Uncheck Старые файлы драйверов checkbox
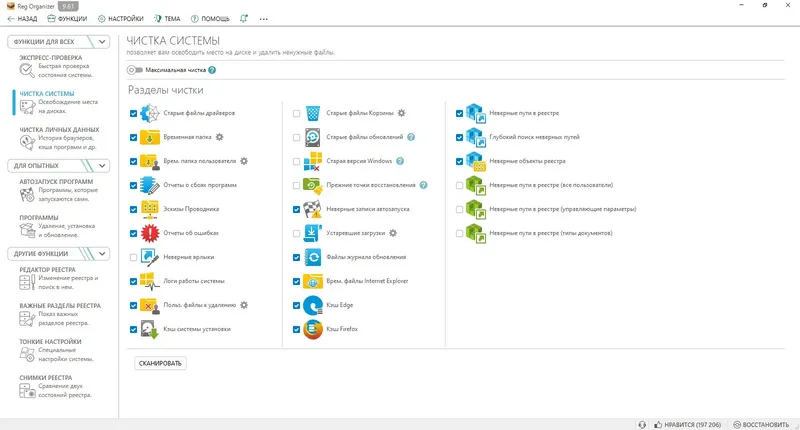Viewport: 800px width, 430px height. tap(133, 113)
